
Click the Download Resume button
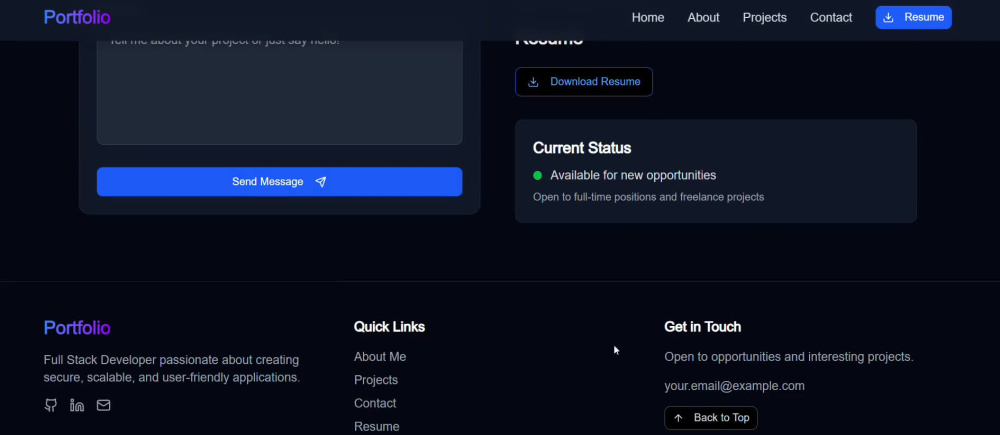pos(584,82)
